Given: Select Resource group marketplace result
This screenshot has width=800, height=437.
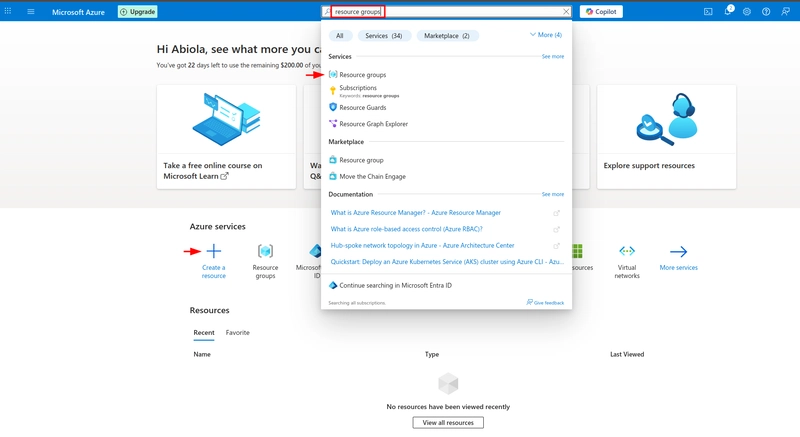Looking at the screenshot, I should click(x=361, y=160).
